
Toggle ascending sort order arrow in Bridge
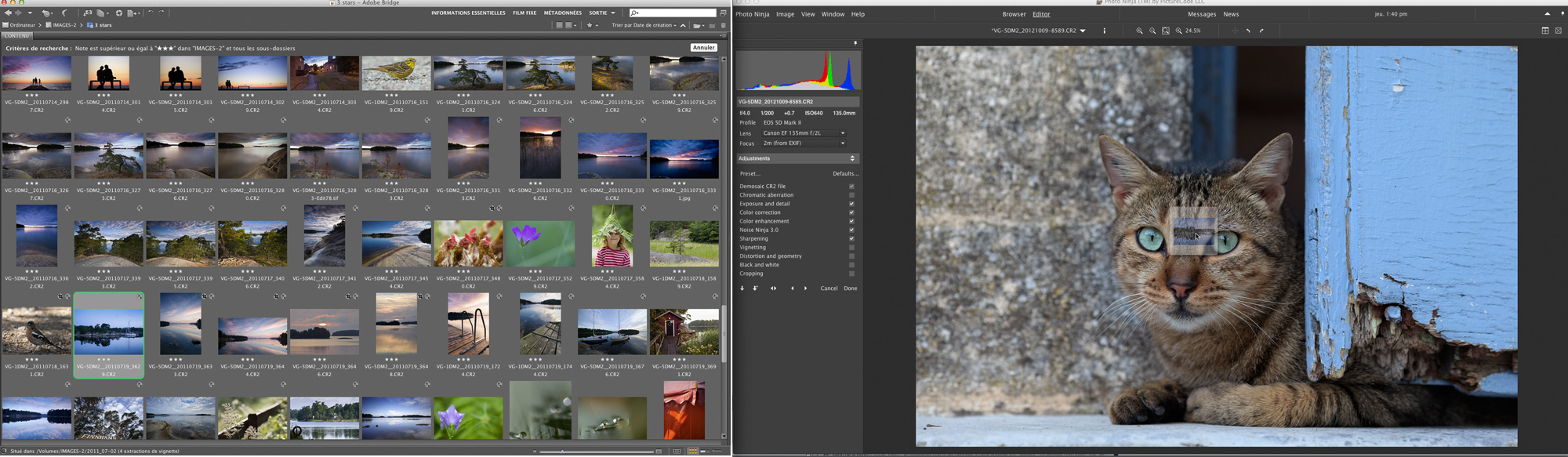[683, 25]
